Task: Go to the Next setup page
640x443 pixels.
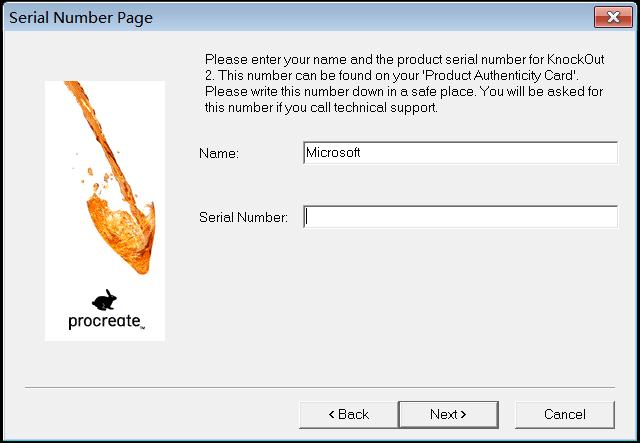Action: pyautogui.click(x=448, y=414)
